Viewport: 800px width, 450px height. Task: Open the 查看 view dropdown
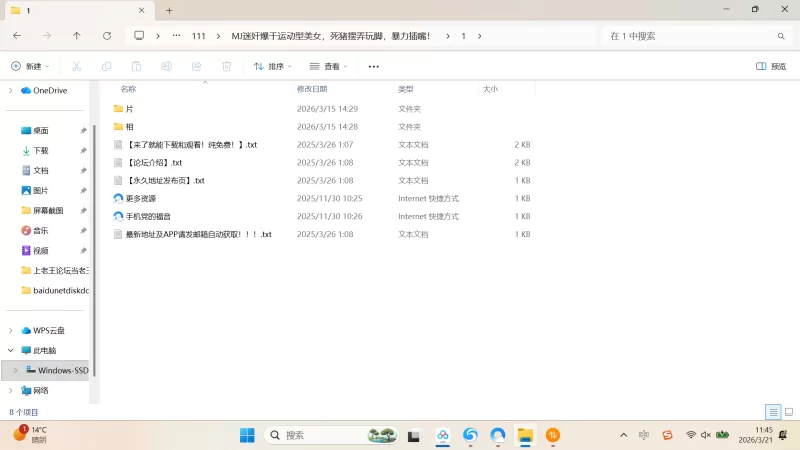point(329,66)
